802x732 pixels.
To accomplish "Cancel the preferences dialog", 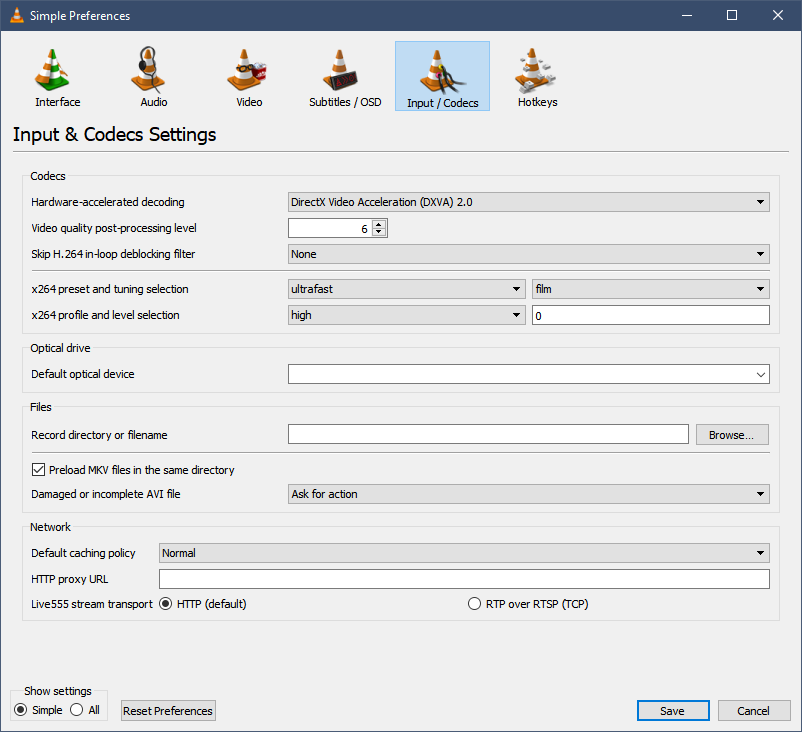I will point(754,711).
